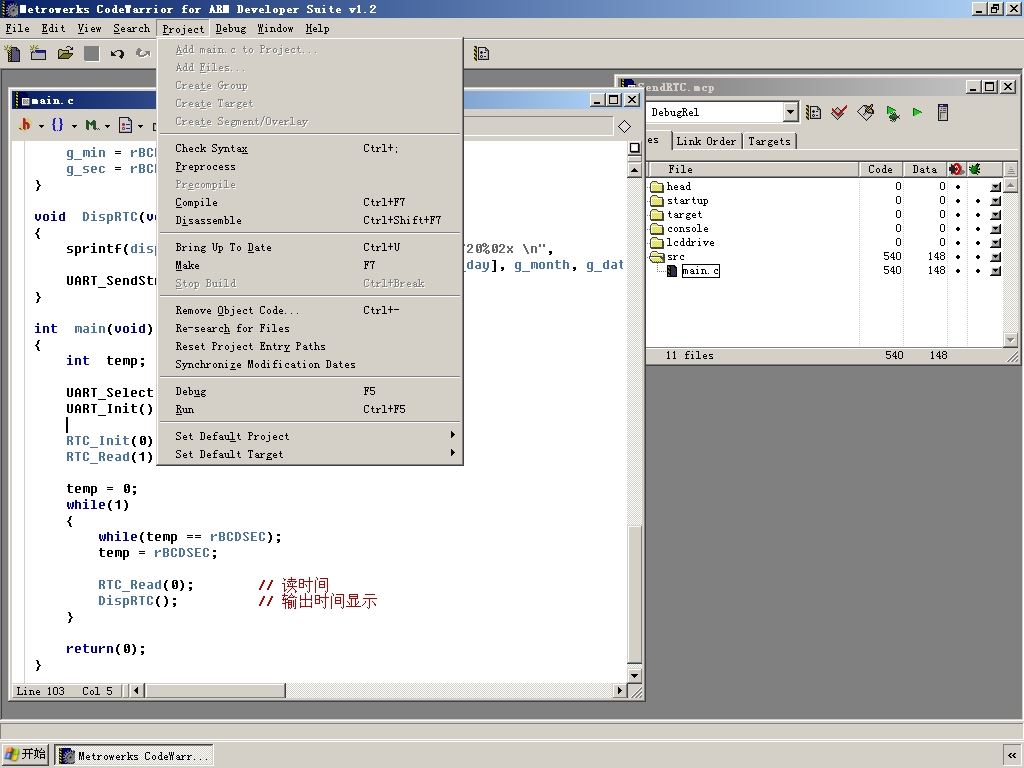
Task: Click the Open File folder icon
Action: (65, 53)
